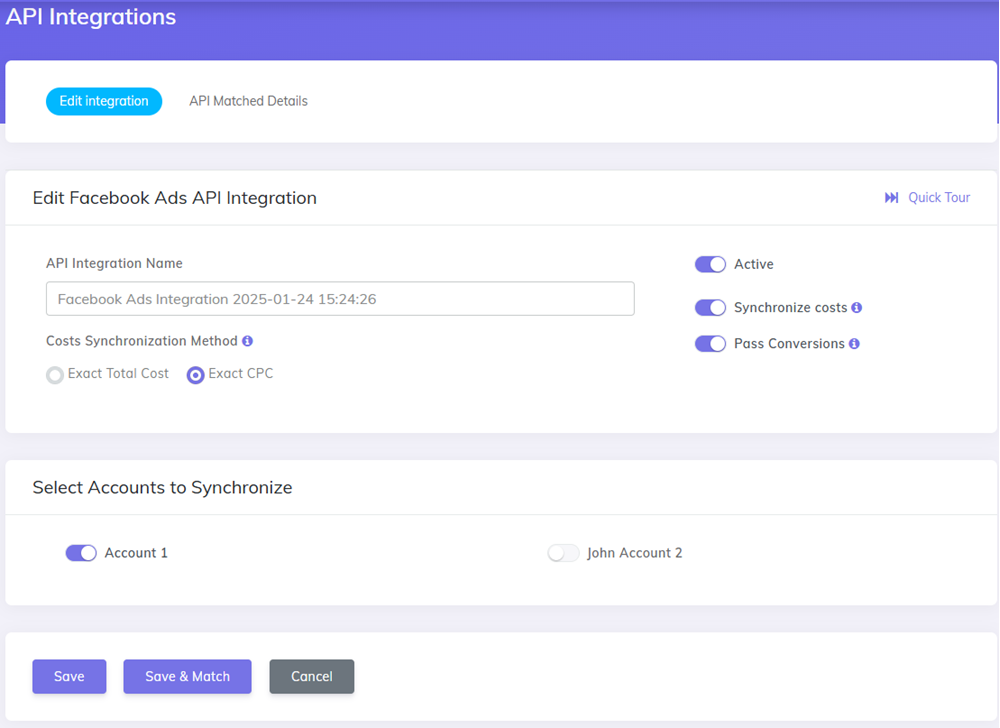Turn off the Pass Conversions switch
1000x728 pixels.
[710, 344]
